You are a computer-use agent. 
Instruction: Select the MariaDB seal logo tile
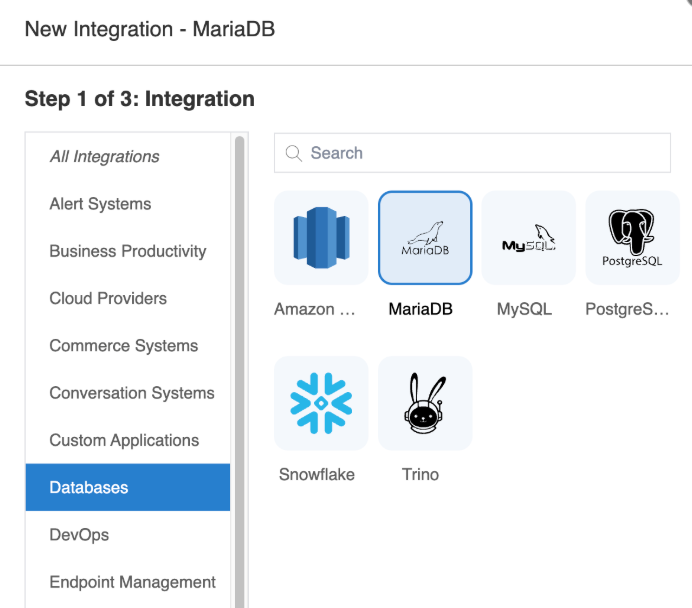click(425, 238)
